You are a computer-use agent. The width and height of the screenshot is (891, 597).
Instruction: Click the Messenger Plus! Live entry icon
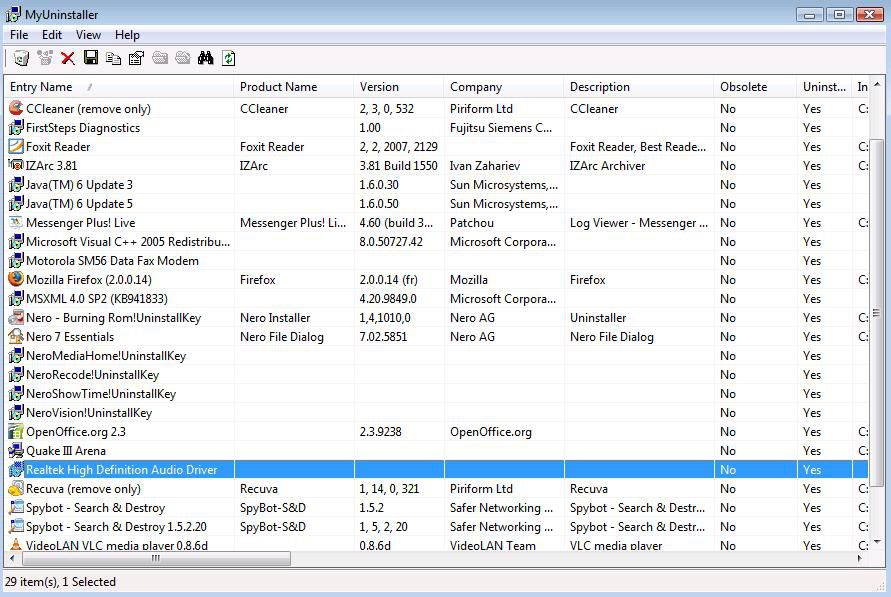click(16, 222)
